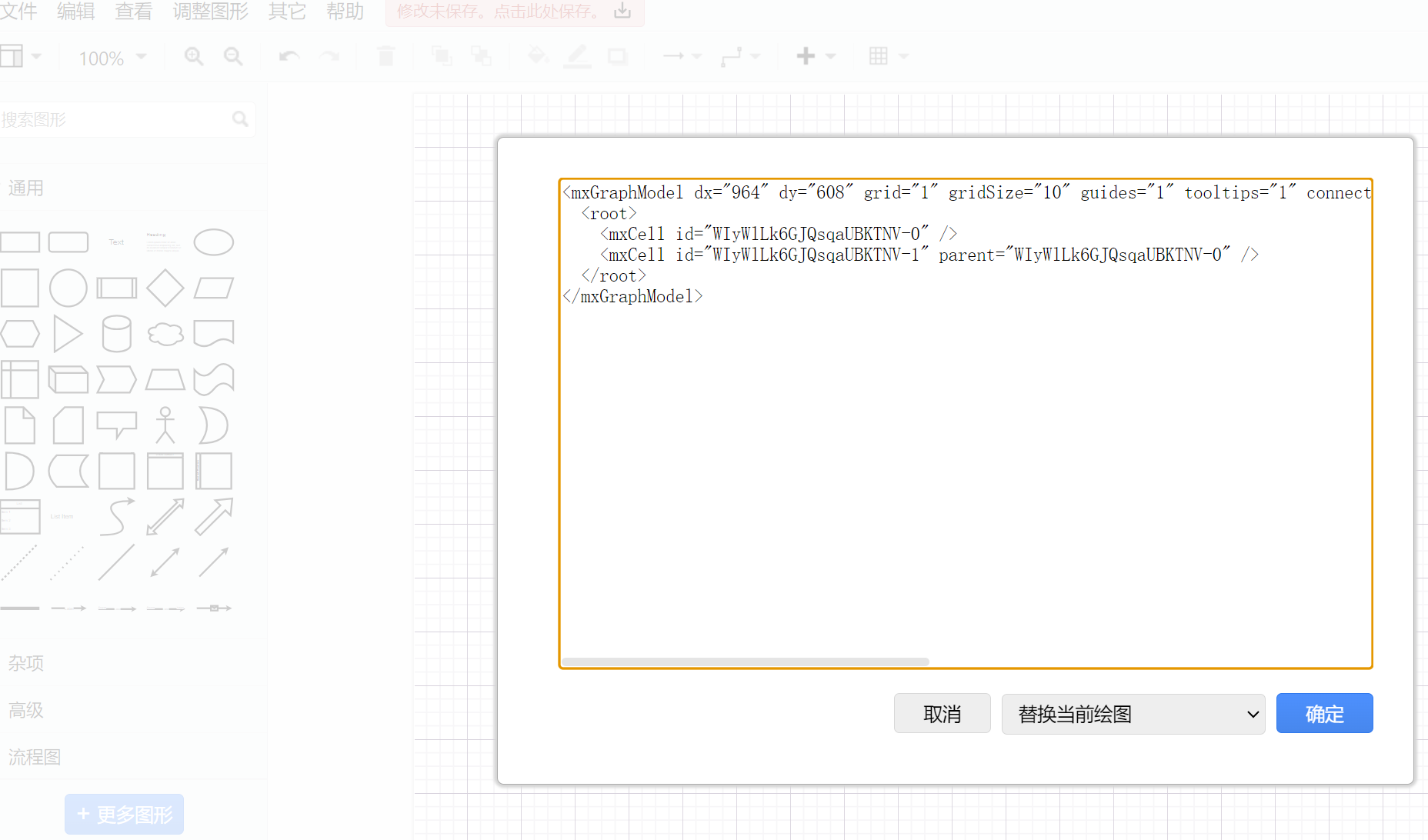Select the bidirectional block arrow shape
This screenshot has width=1428, height=840.
click(x=165, y=516)
